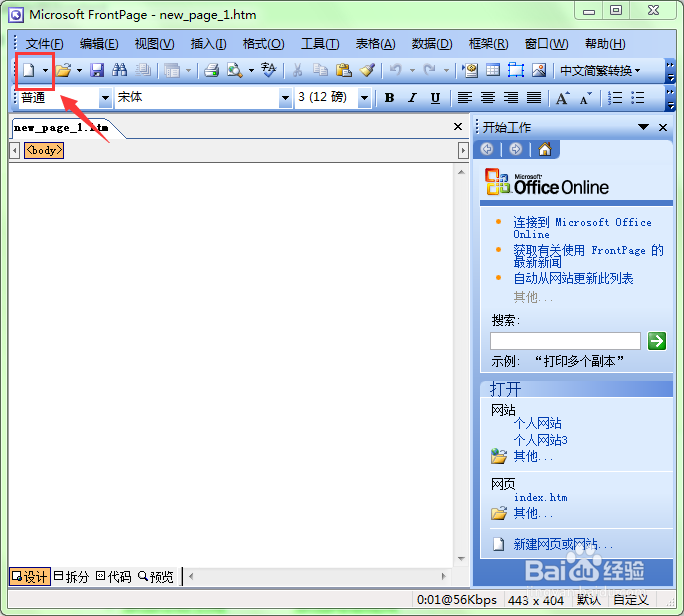This screenshot has height=616, width=684.
Task: Open the 开始工作 task pane dropdown arrow
Action: click(x=643, y=127)
